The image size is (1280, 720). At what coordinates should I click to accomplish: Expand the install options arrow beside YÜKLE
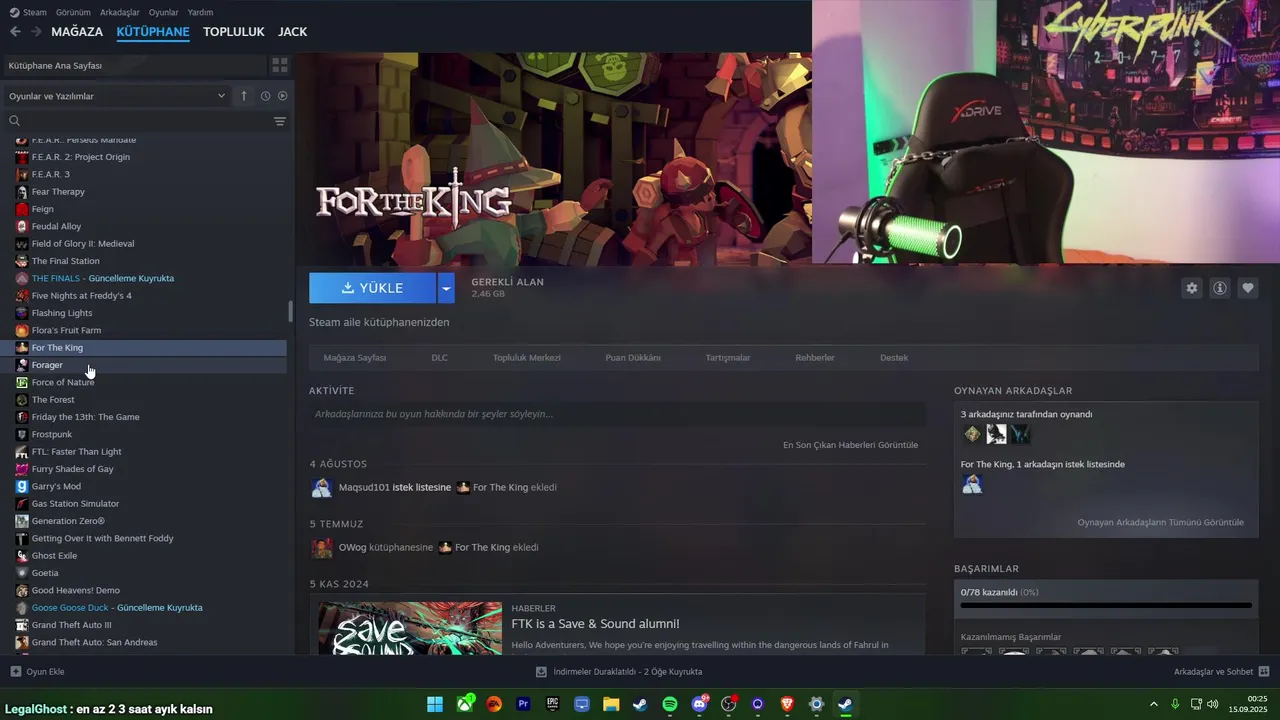click(x=446, y=288)
